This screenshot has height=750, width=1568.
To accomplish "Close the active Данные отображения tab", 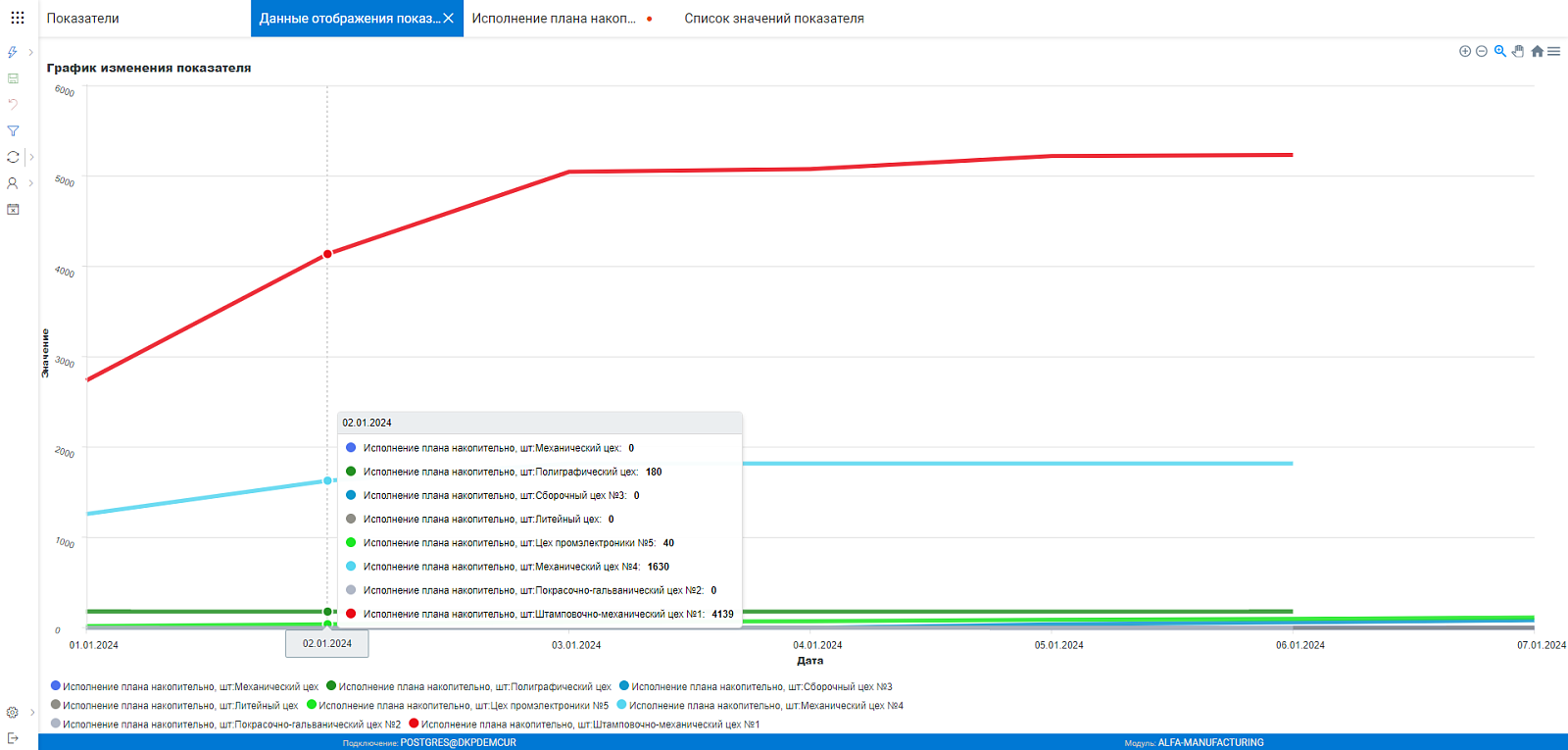I will (x=448, y=19).
